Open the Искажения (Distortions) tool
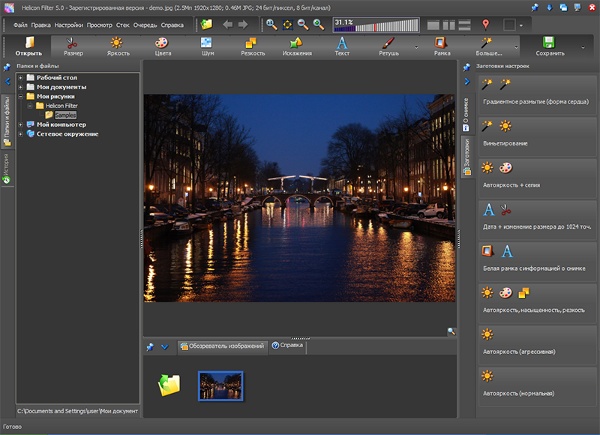 [x=296, y=46]
